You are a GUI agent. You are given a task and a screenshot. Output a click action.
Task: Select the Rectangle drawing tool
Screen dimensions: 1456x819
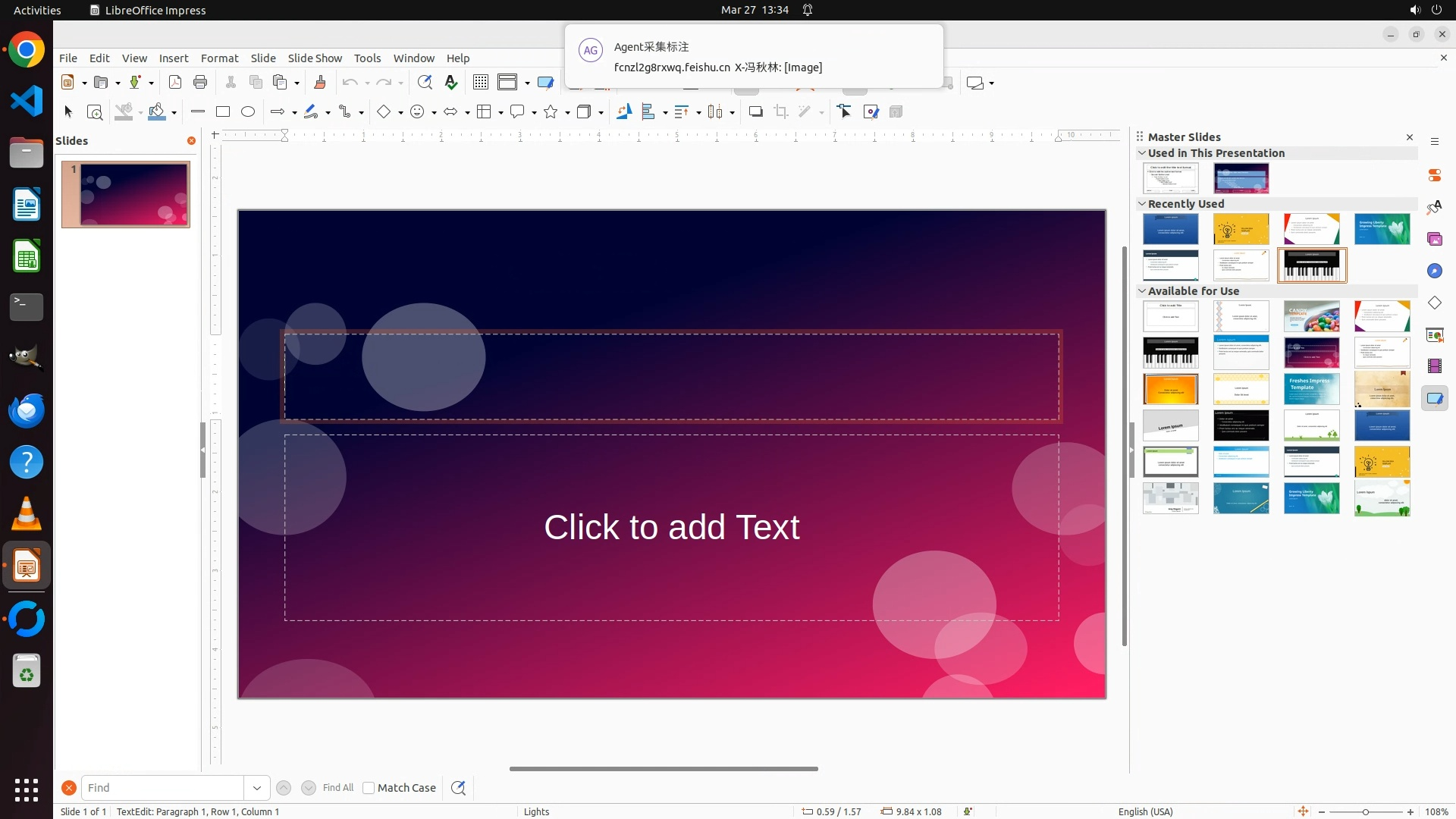[222, 111]
